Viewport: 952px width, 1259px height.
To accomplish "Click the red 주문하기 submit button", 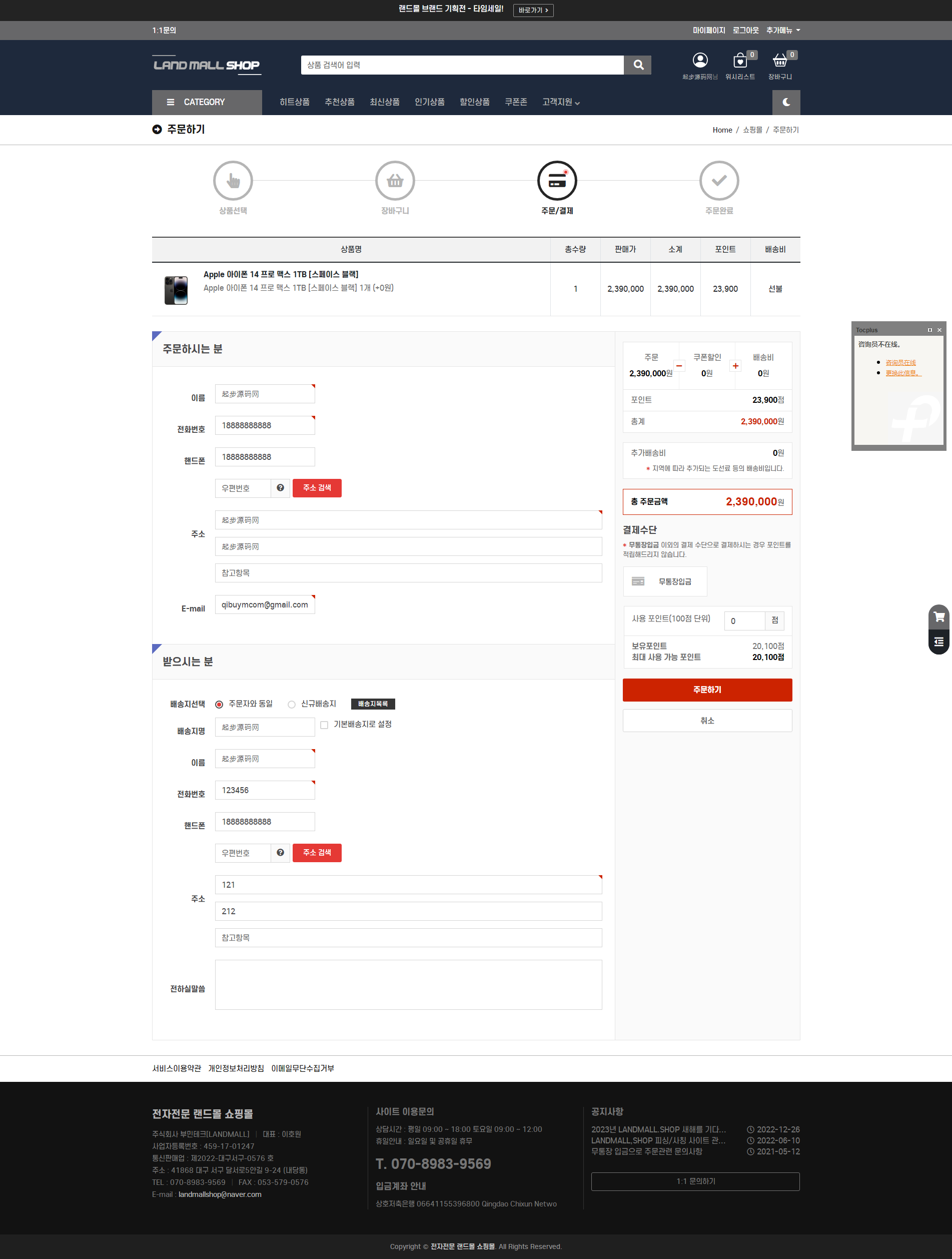I will coord(707,690).
